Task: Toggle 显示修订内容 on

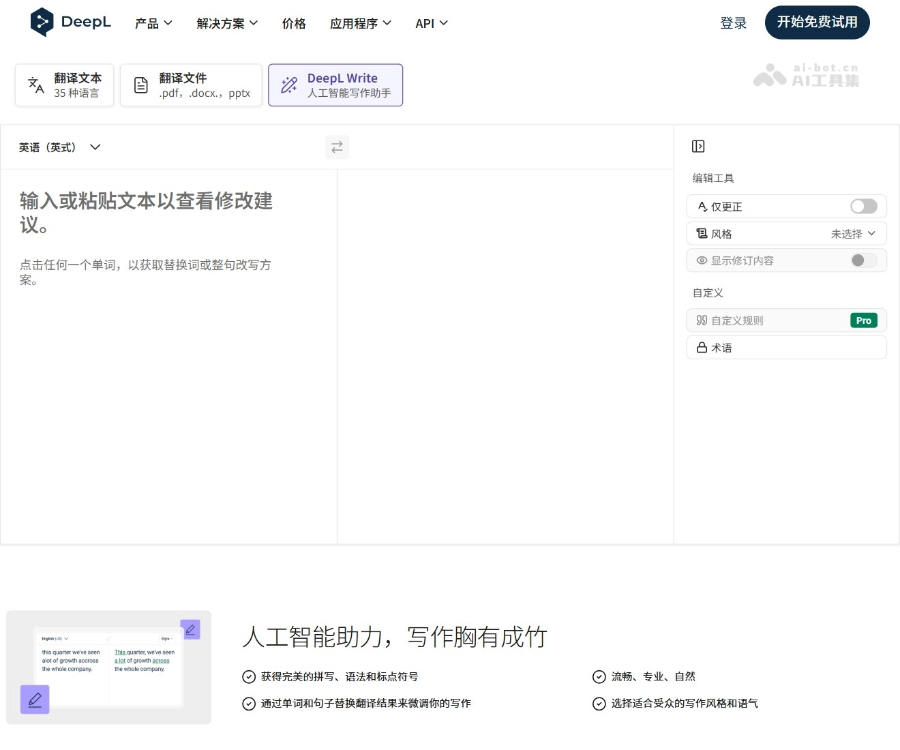Action: click(860, 260)
